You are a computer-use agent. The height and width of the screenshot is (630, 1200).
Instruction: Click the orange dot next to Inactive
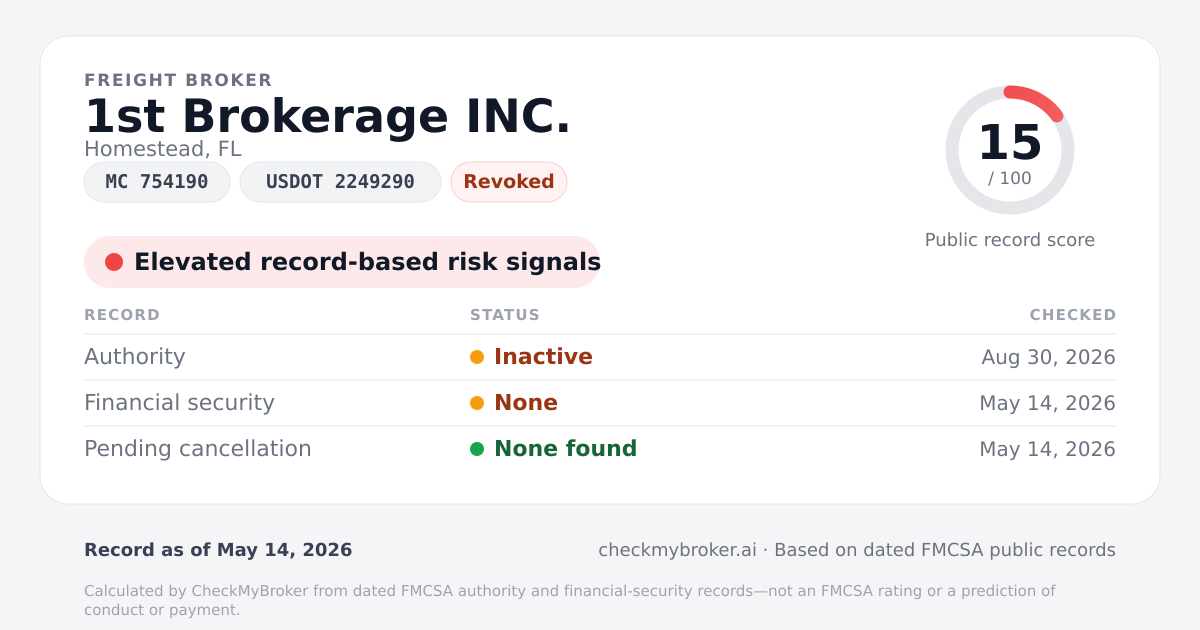(477, 357)
